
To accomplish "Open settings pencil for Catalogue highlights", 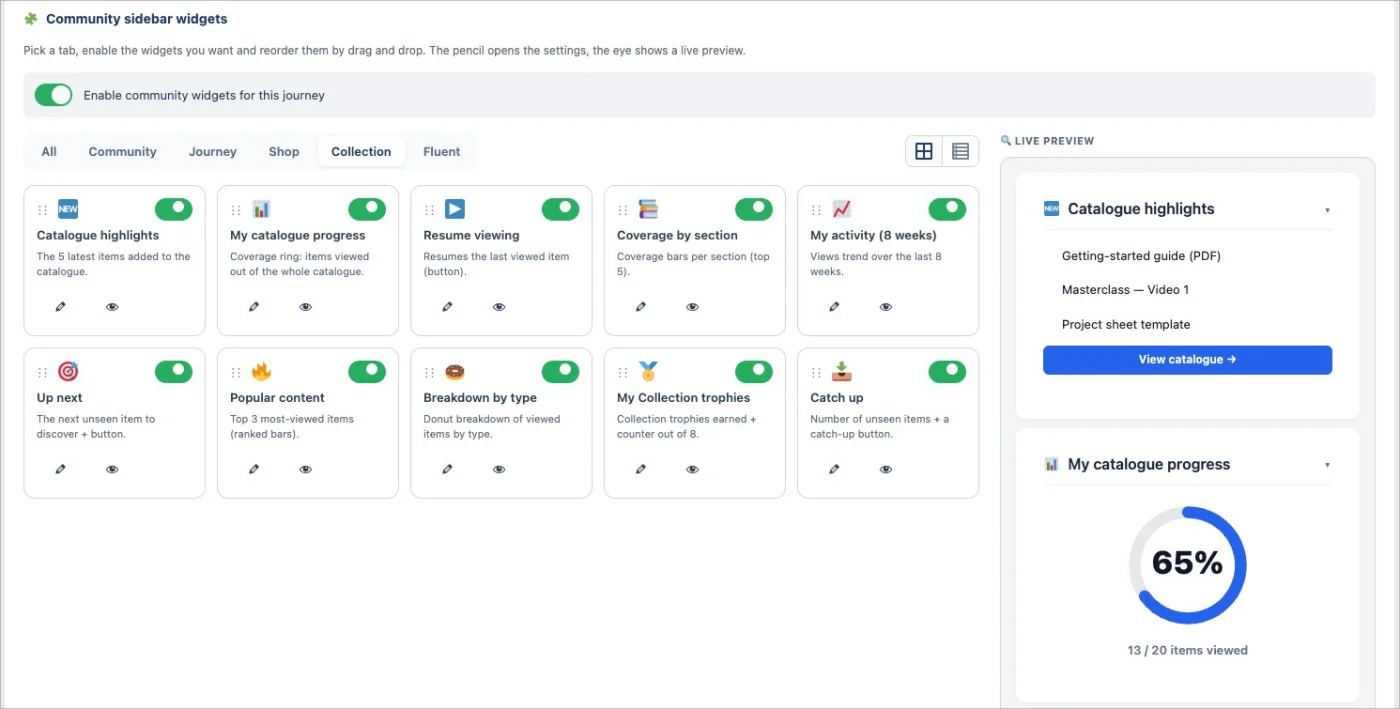I will click(61, 307).
